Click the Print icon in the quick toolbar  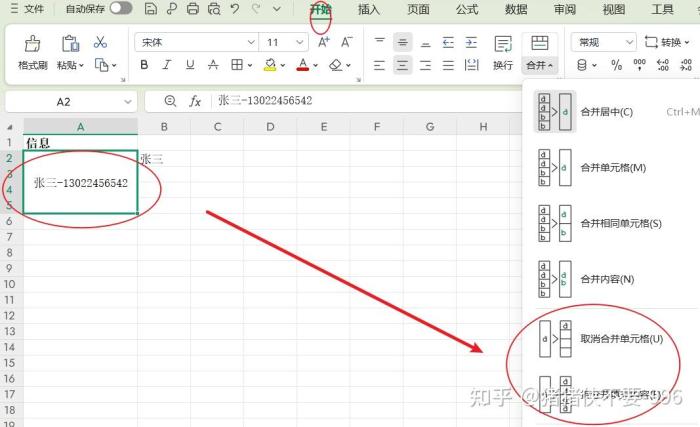pyautogui.click(x=193, y=8)
